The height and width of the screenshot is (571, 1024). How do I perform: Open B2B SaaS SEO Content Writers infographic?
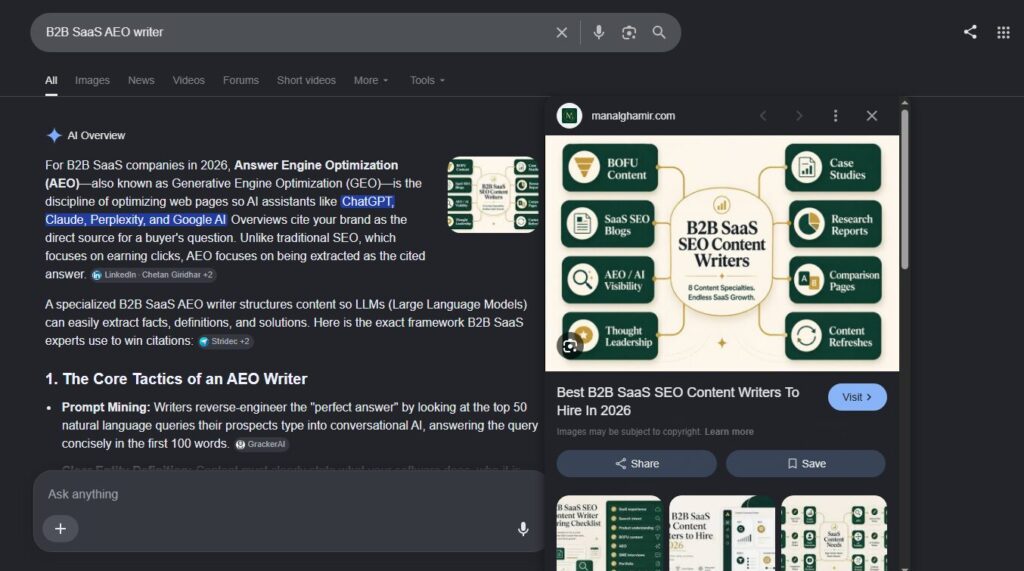[x=722, y=253]
